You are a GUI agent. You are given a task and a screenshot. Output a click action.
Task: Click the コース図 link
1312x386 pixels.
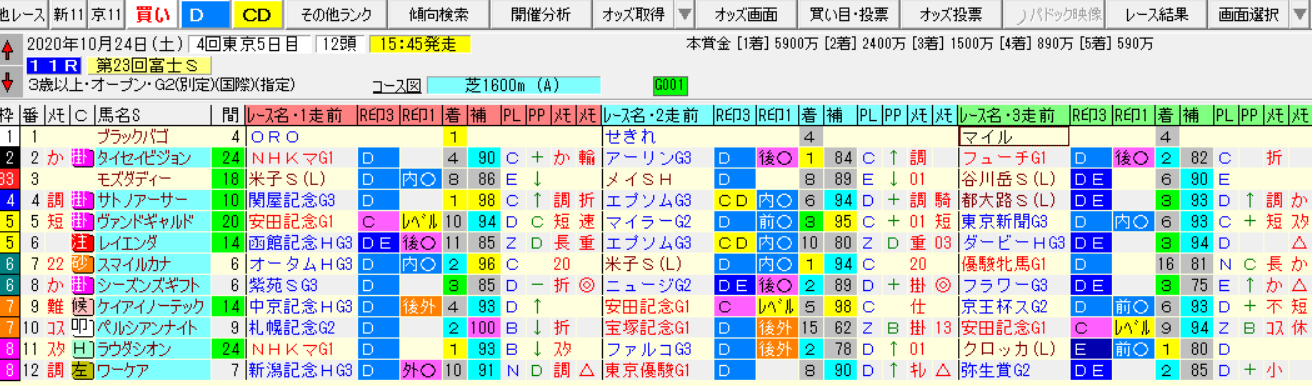(397, 85)
